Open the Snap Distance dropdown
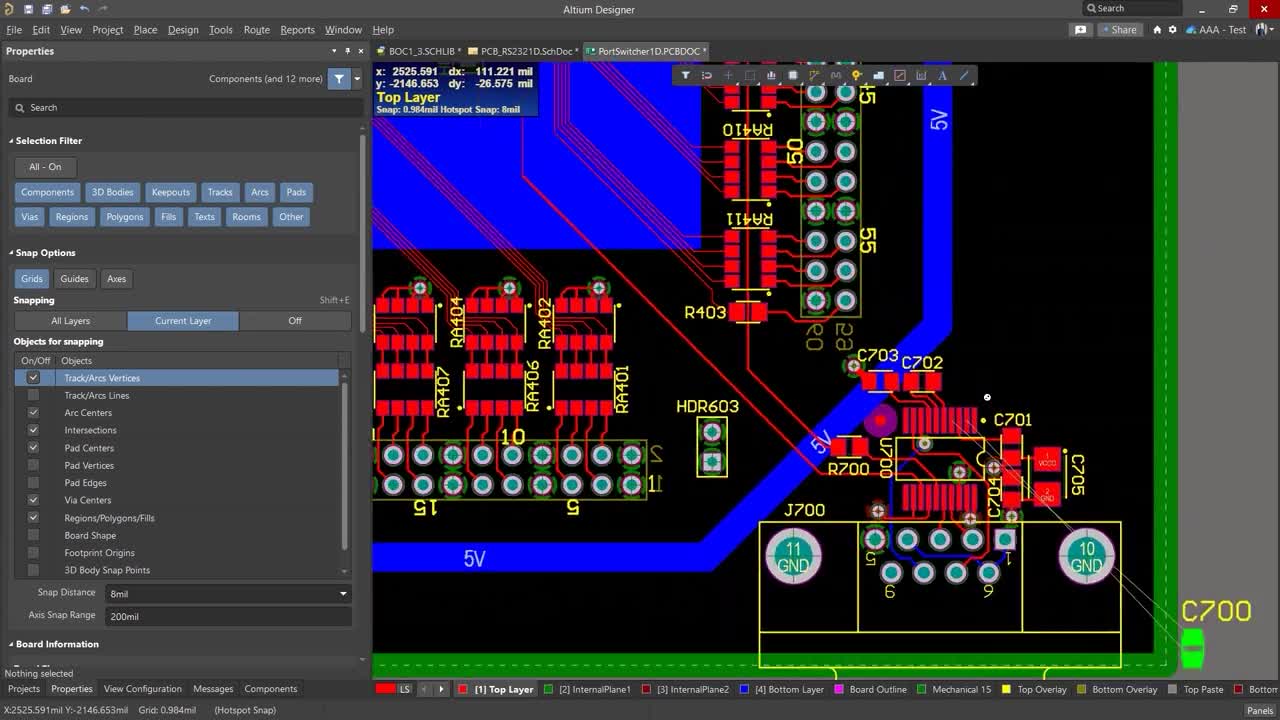 click(x=343, y=594)
